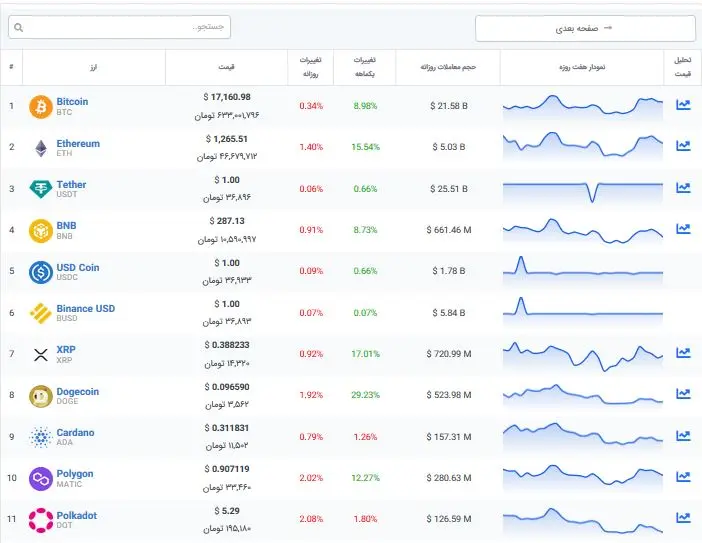702x543 pixels.
Task: Sort by تغییرات روزانه daily change header
Action: [310, 67]
